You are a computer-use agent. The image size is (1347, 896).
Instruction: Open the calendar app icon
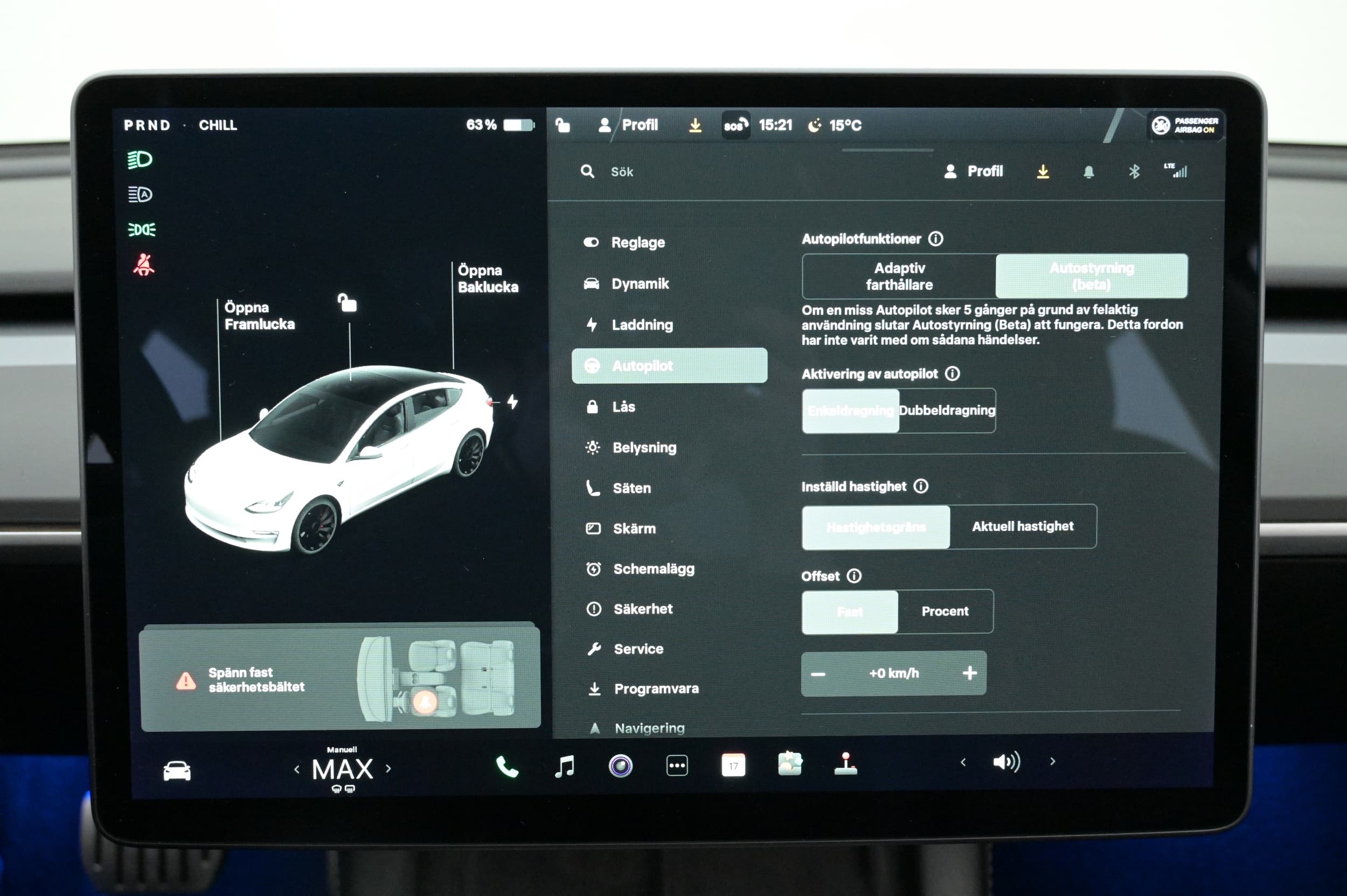click(x=733, y=766)
